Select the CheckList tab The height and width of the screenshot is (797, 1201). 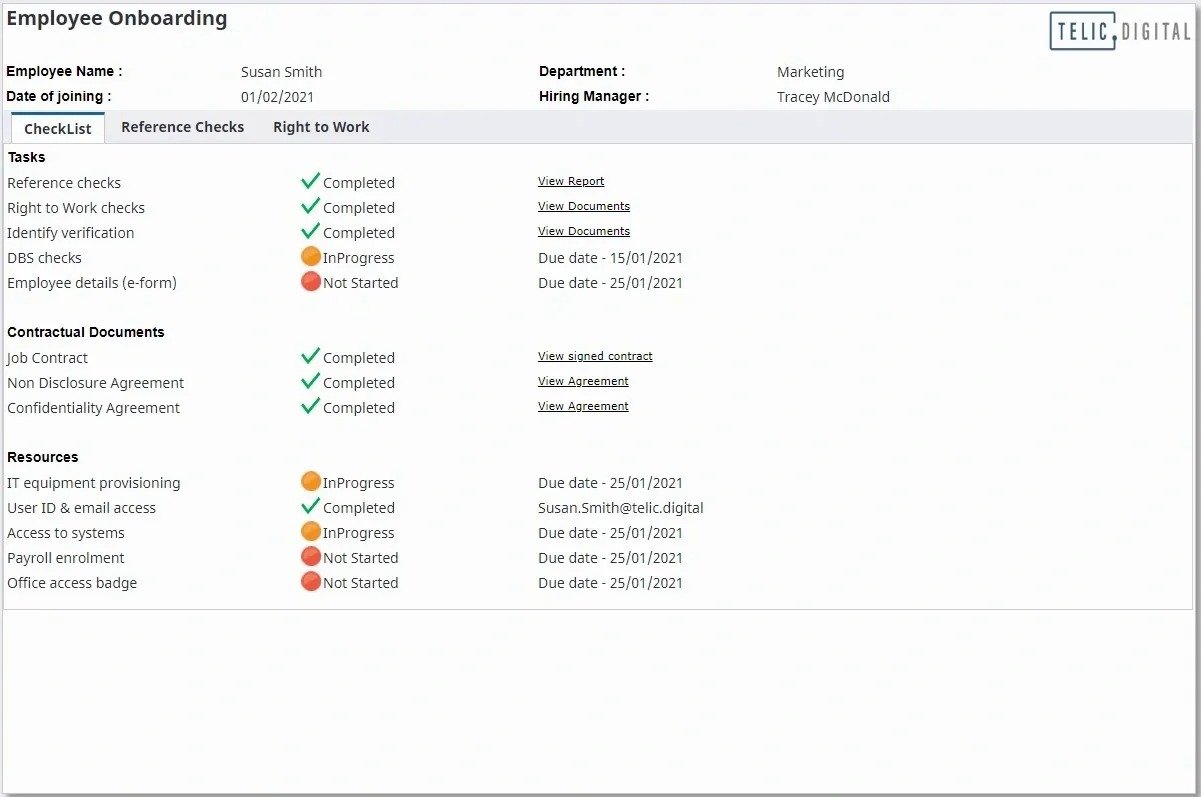point(58,128)
